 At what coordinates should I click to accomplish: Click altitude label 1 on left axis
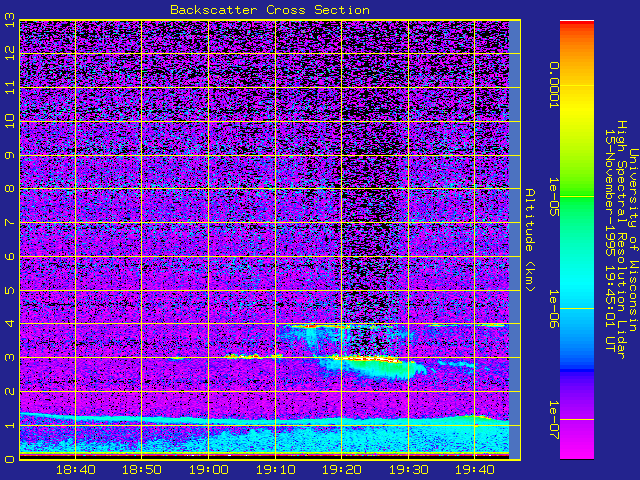(x=10, y=425)
